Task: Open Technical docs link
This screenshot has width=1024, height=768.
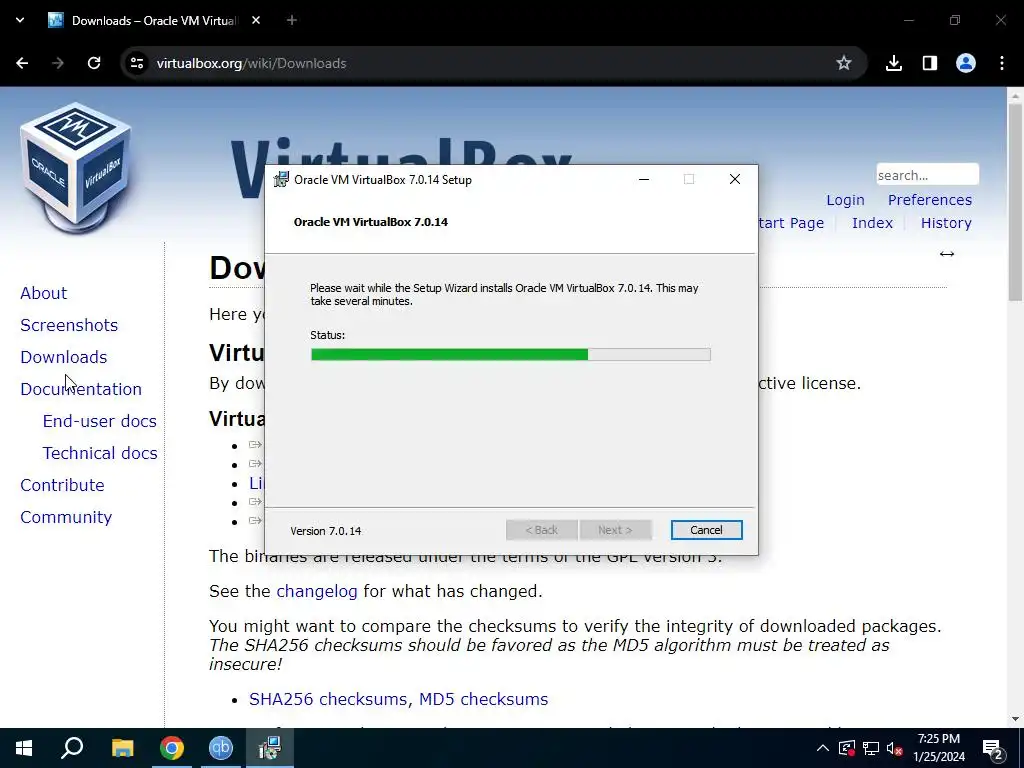Action: tap(100, 453)
